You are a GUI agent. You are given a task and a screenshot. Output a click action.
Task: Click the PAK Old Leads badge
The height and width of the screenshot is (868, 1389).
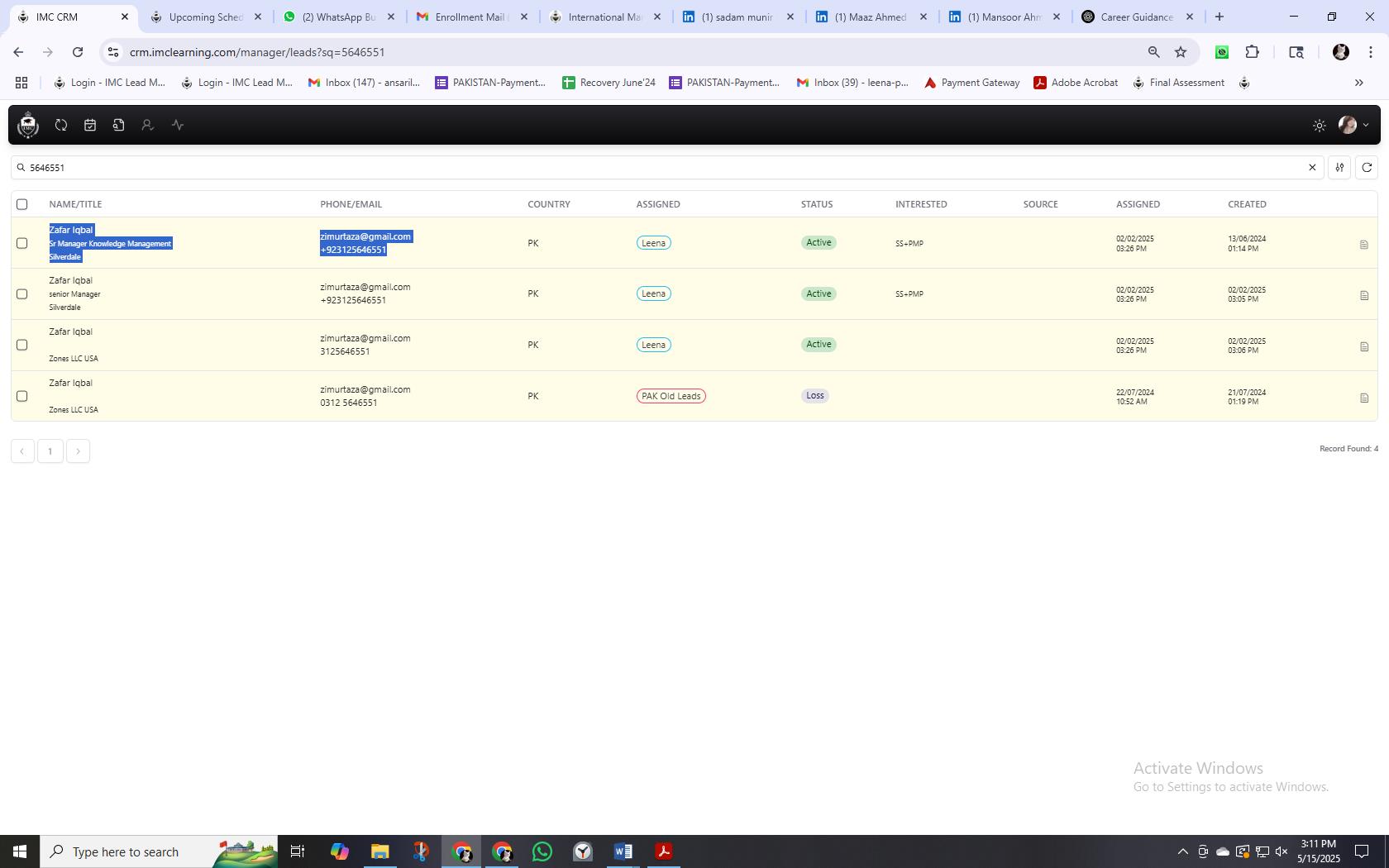[671, 396]
